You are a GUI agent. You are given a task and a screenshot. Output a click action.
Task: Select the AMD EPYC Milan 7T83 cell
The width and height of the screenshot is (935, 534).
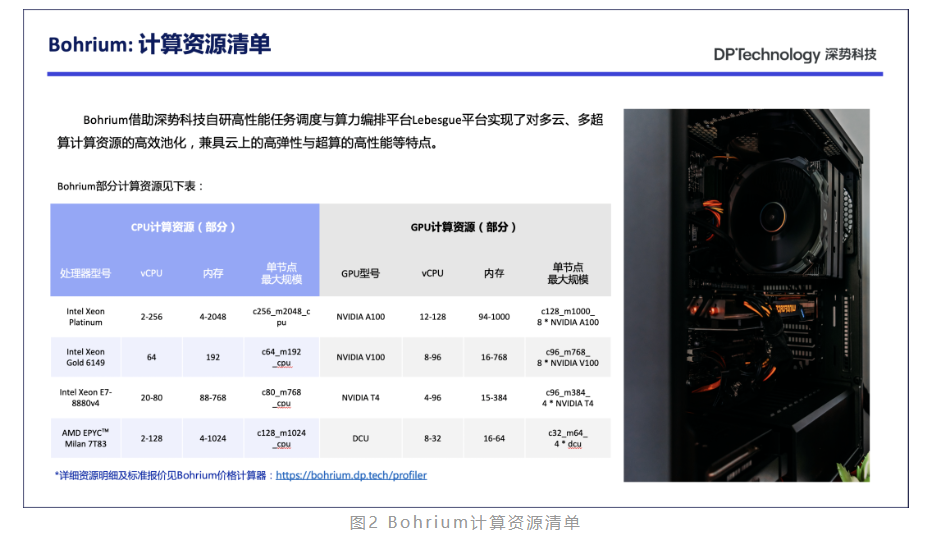[x=86, y=438]
